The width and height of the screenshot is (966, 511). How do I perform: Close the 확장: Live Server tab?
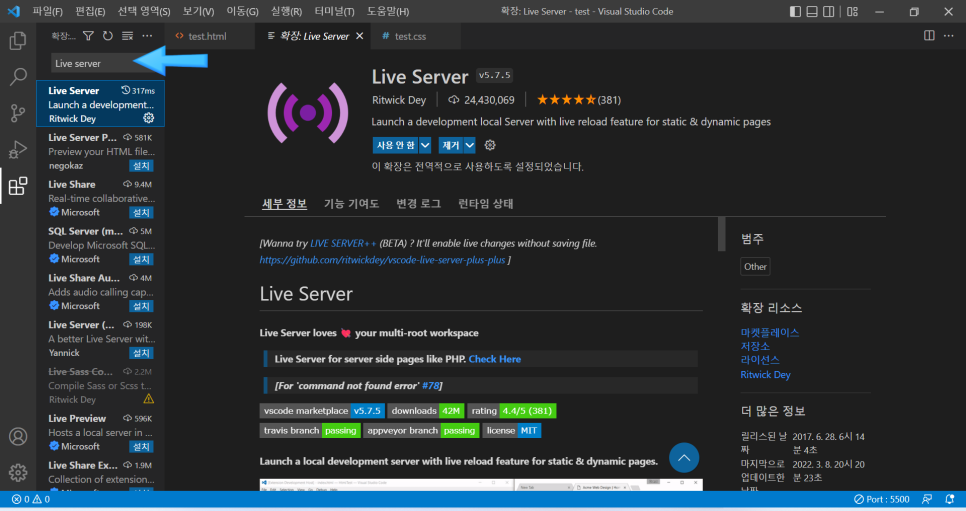[360, 36]
